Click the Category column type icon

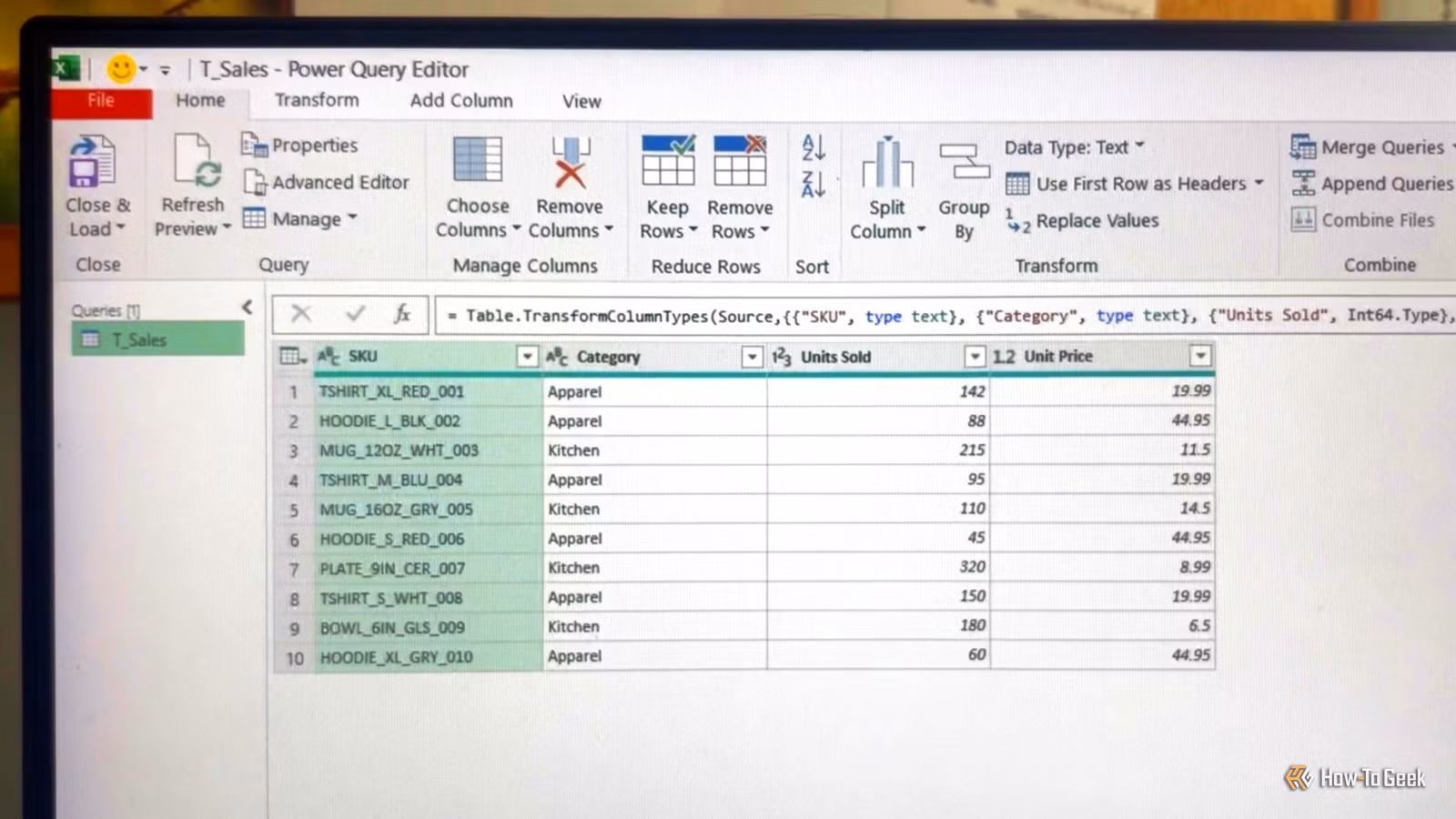click(x=557, y=357)
